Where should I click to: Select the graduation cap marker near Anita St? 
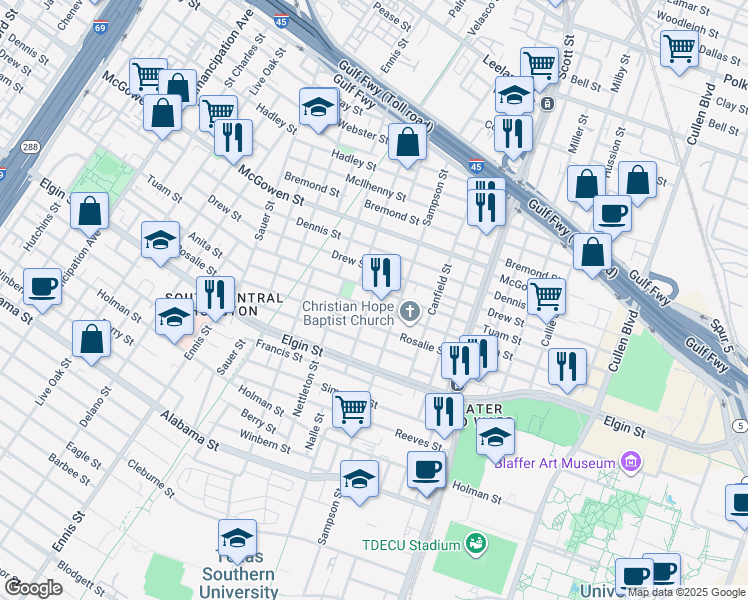[160, 240]
